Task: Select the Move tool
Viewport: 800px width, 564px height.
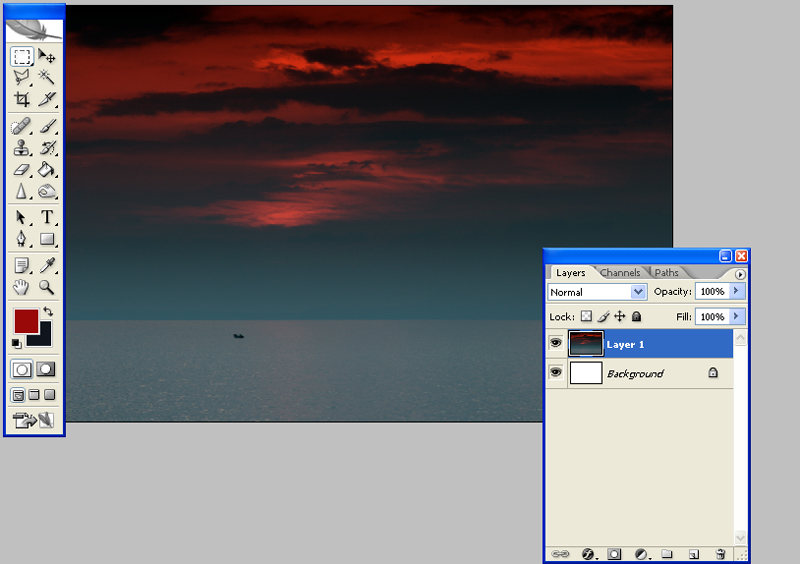Action: 47,56
